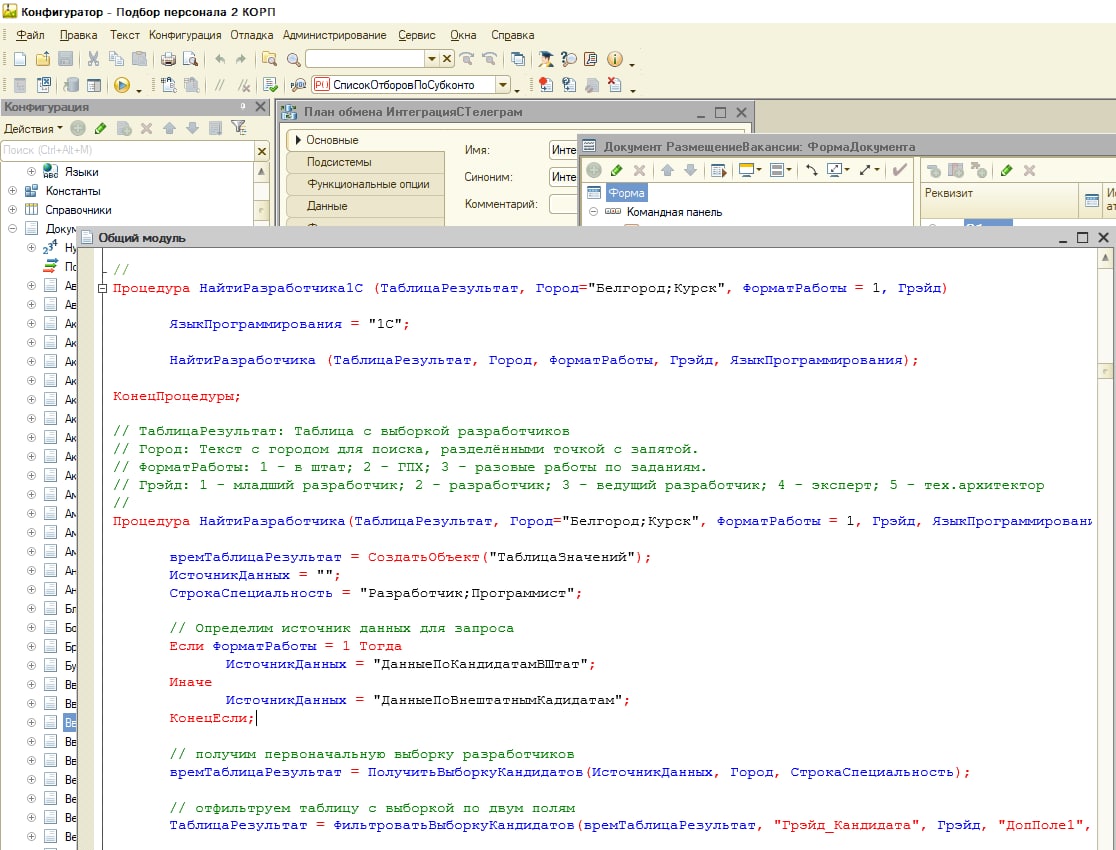Click the New document icon
1116x850 pixels.
coord(20,59)
